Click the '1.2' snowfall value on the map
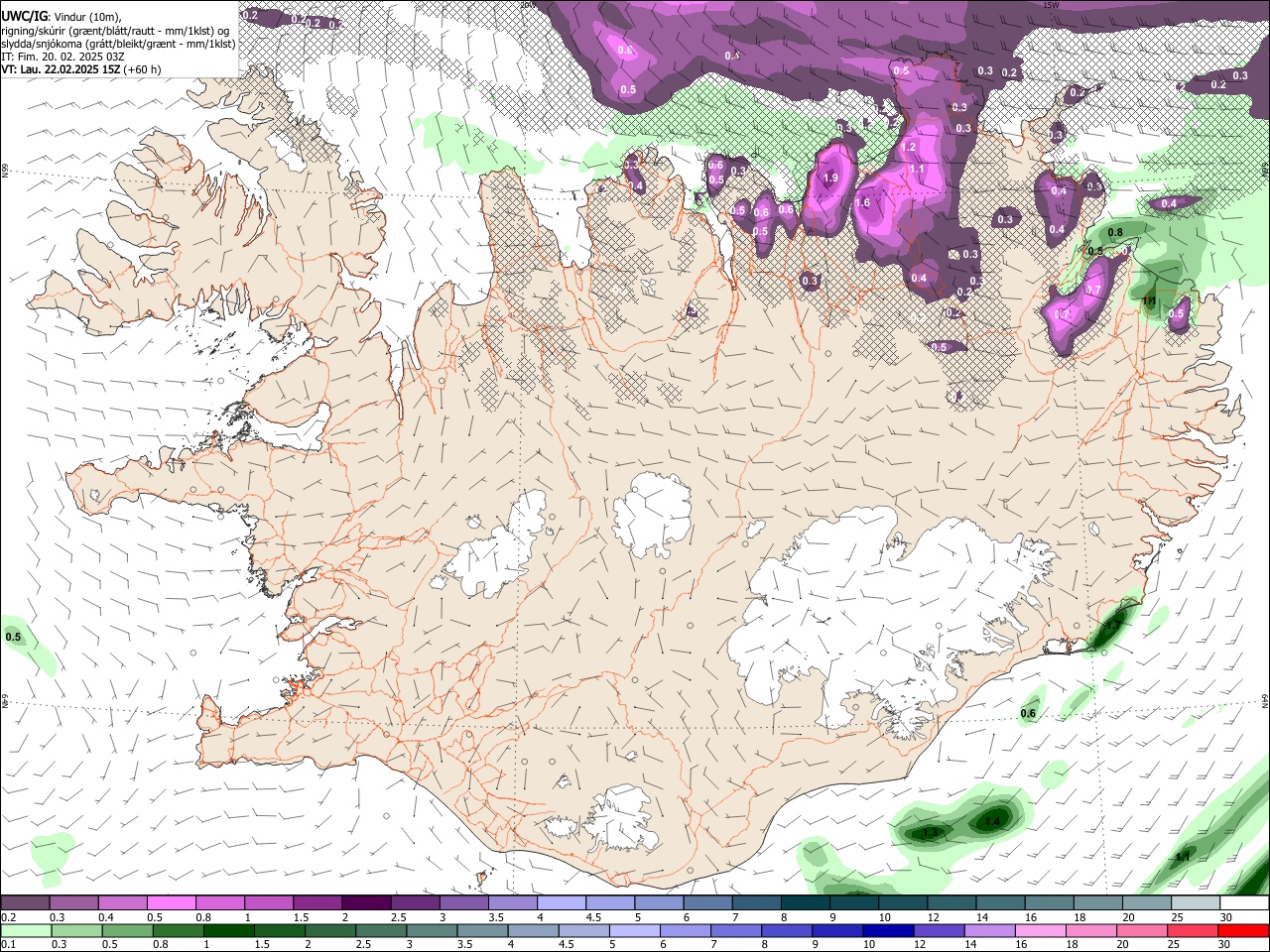1270x952 pixels. pyautogui.click(x=908, y=148)
